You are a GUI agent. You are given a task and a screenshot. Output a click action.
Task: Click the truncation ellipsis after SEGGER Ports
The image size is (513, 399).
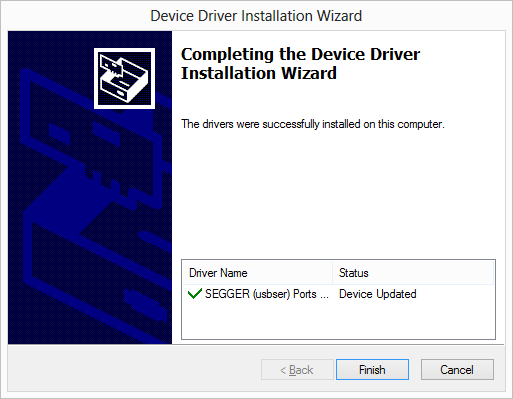tap(324, 294)
